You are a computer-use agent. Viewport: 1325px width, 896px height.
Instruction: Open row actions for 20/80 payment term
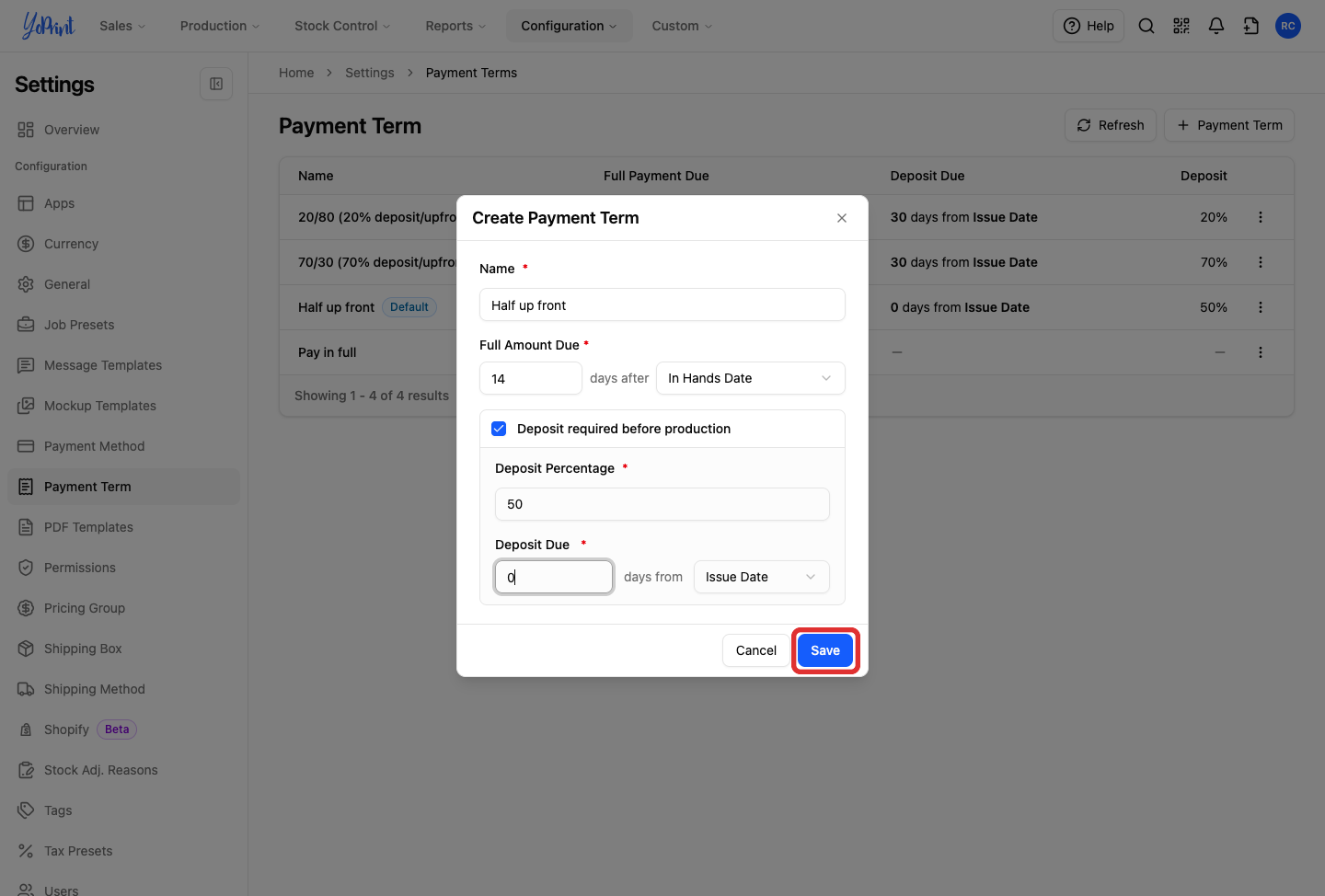pos(1261,217)
